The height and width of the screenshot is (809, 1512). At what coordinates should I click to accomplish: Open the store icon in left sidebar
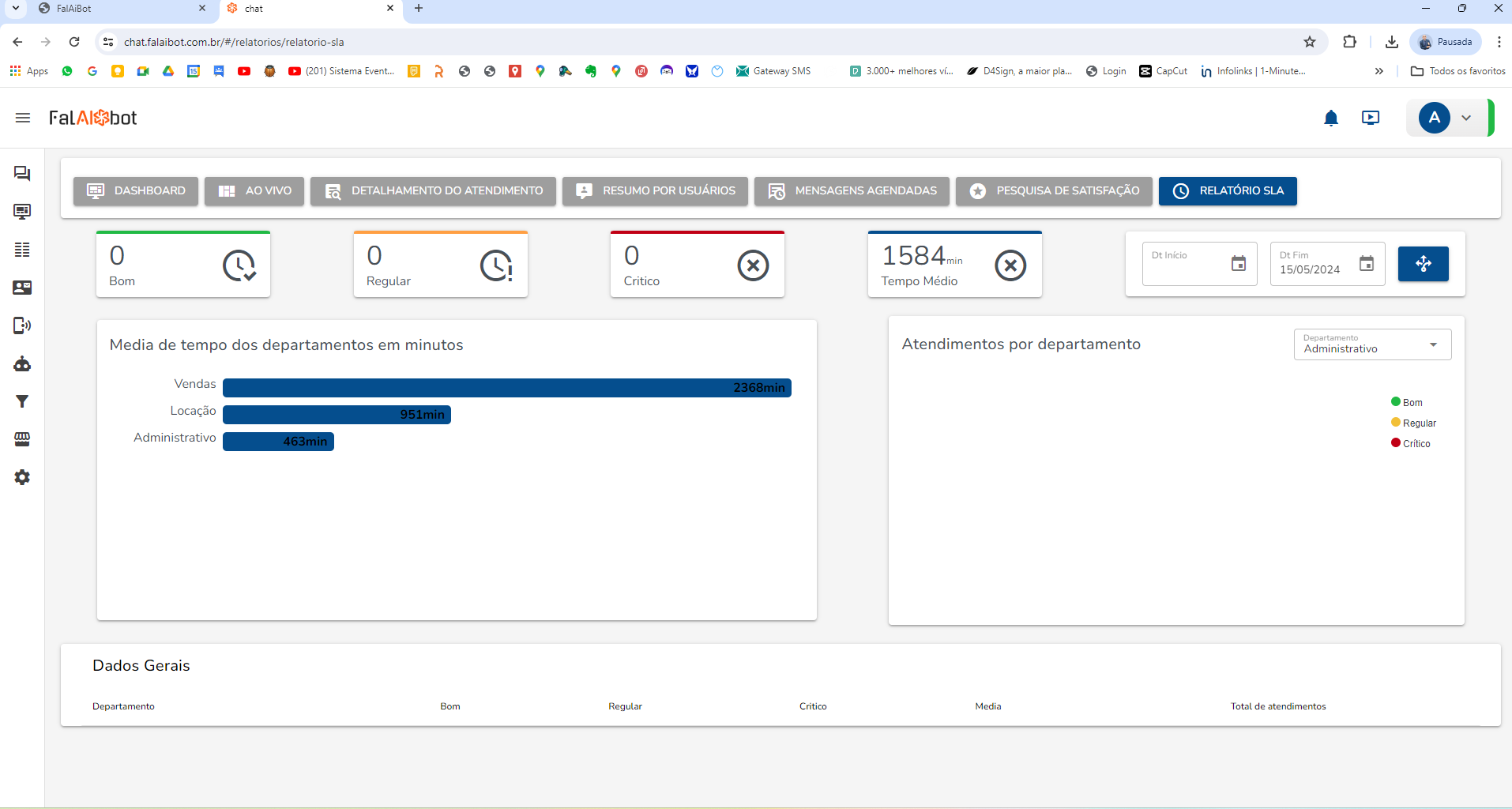22,439
